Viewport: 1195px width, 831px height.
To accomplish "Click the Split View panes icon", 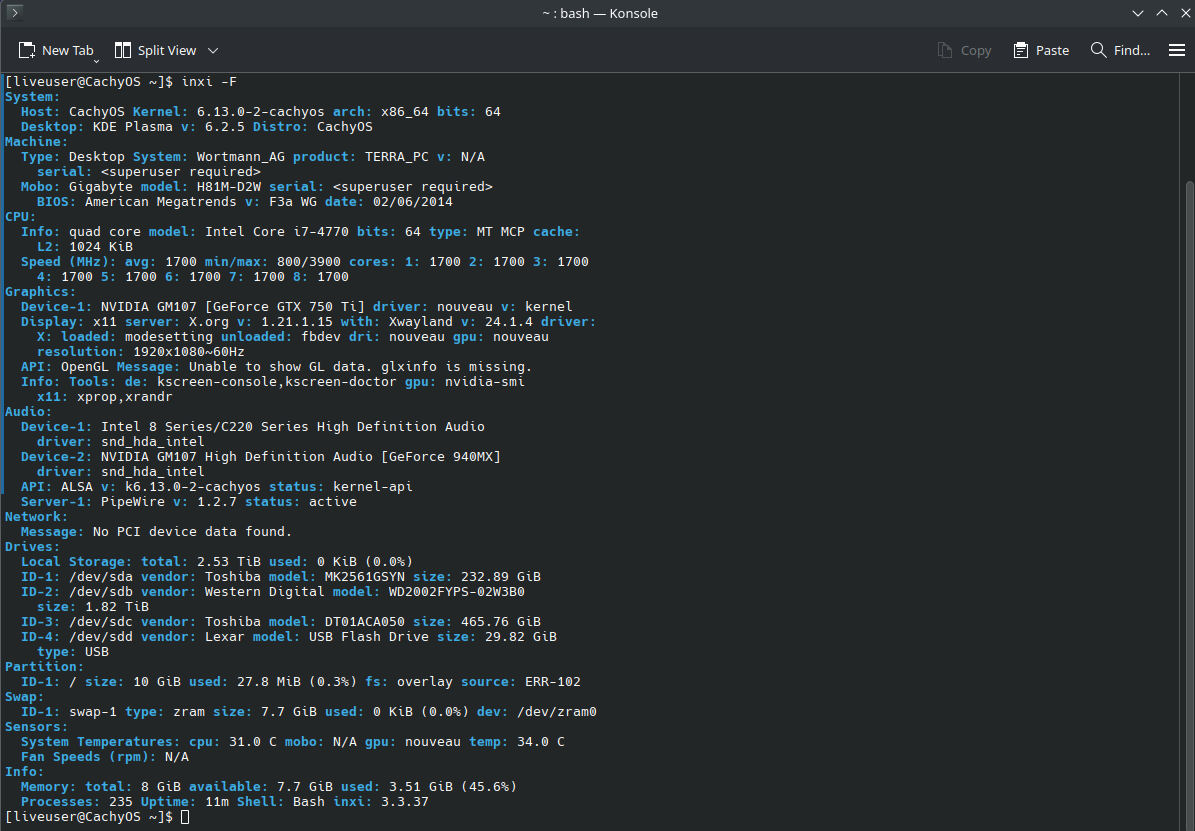I will tap(123, 50).
